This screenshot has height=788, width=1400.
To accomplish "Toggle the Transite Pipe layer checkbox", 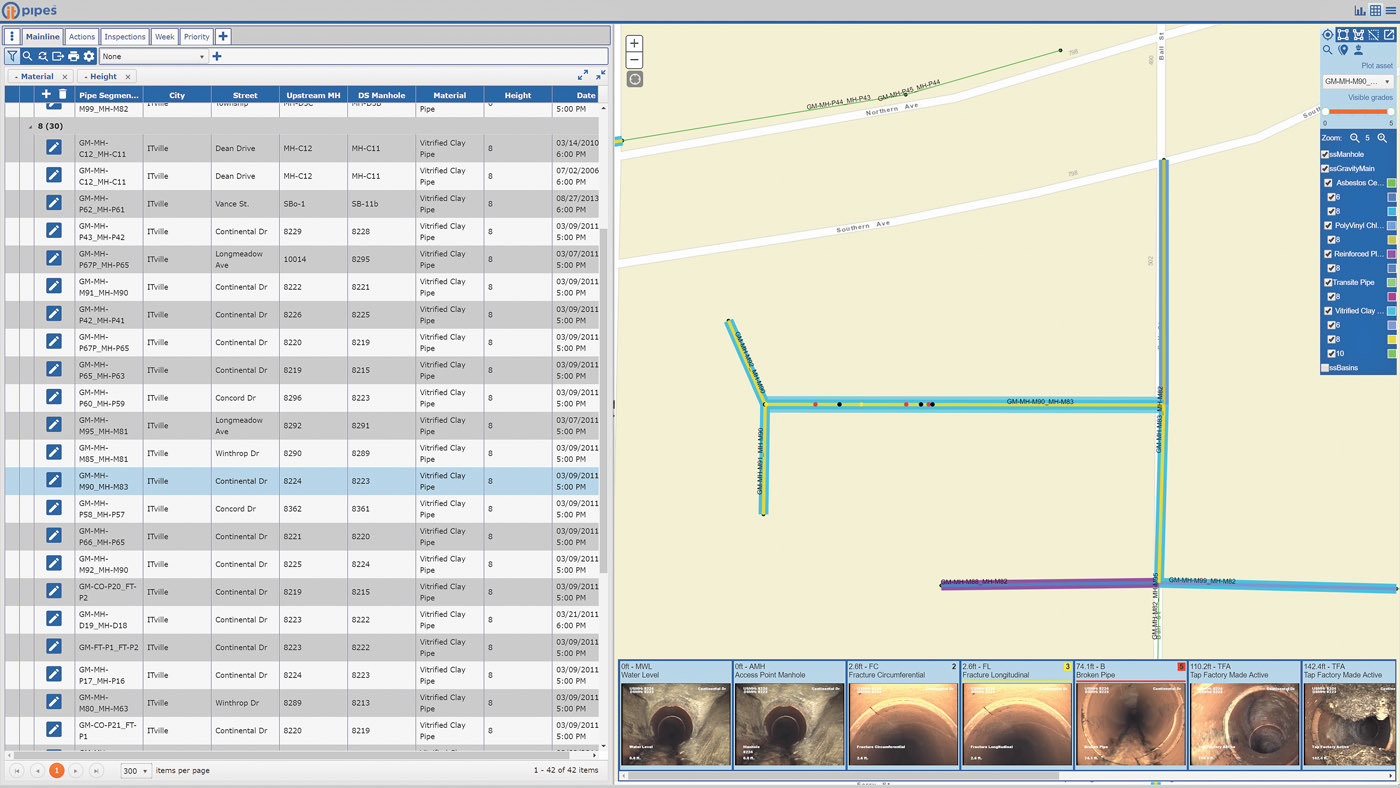I will point(1328,283).
